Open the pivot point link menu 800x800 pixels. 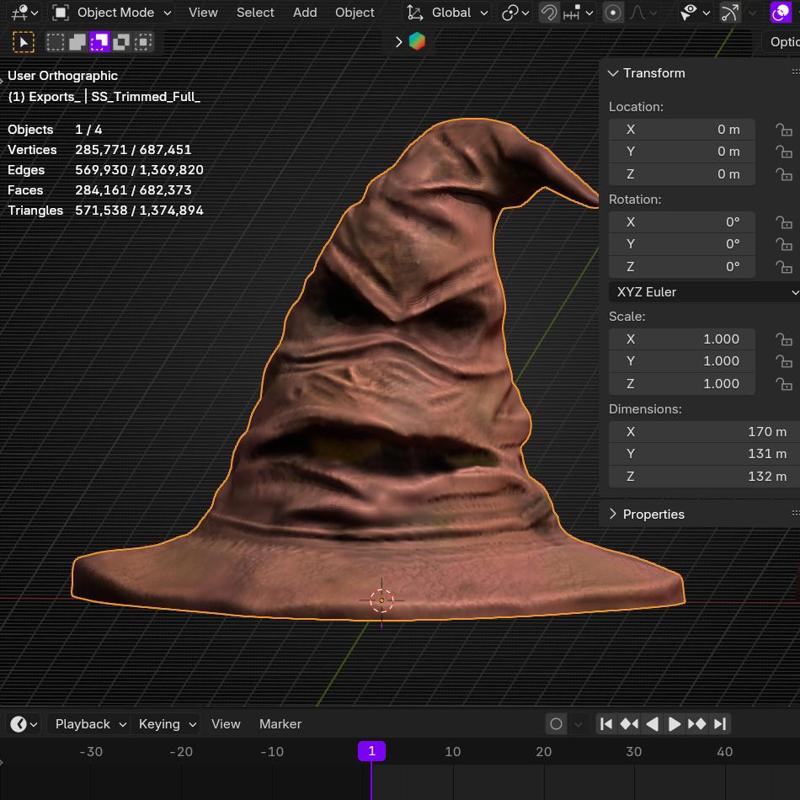pyautogui.click(x=516, y=13)
